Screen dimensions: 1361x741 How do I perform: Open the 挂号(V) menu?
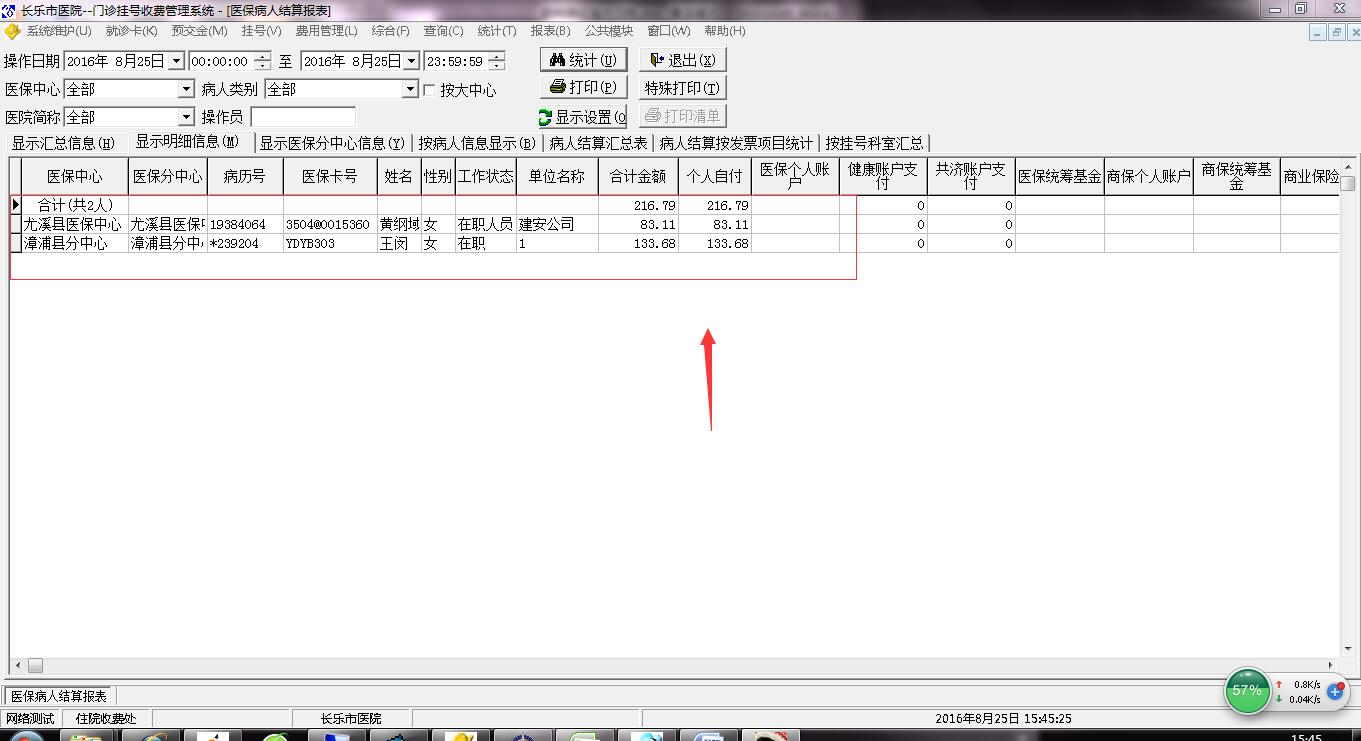coord(262,31)
